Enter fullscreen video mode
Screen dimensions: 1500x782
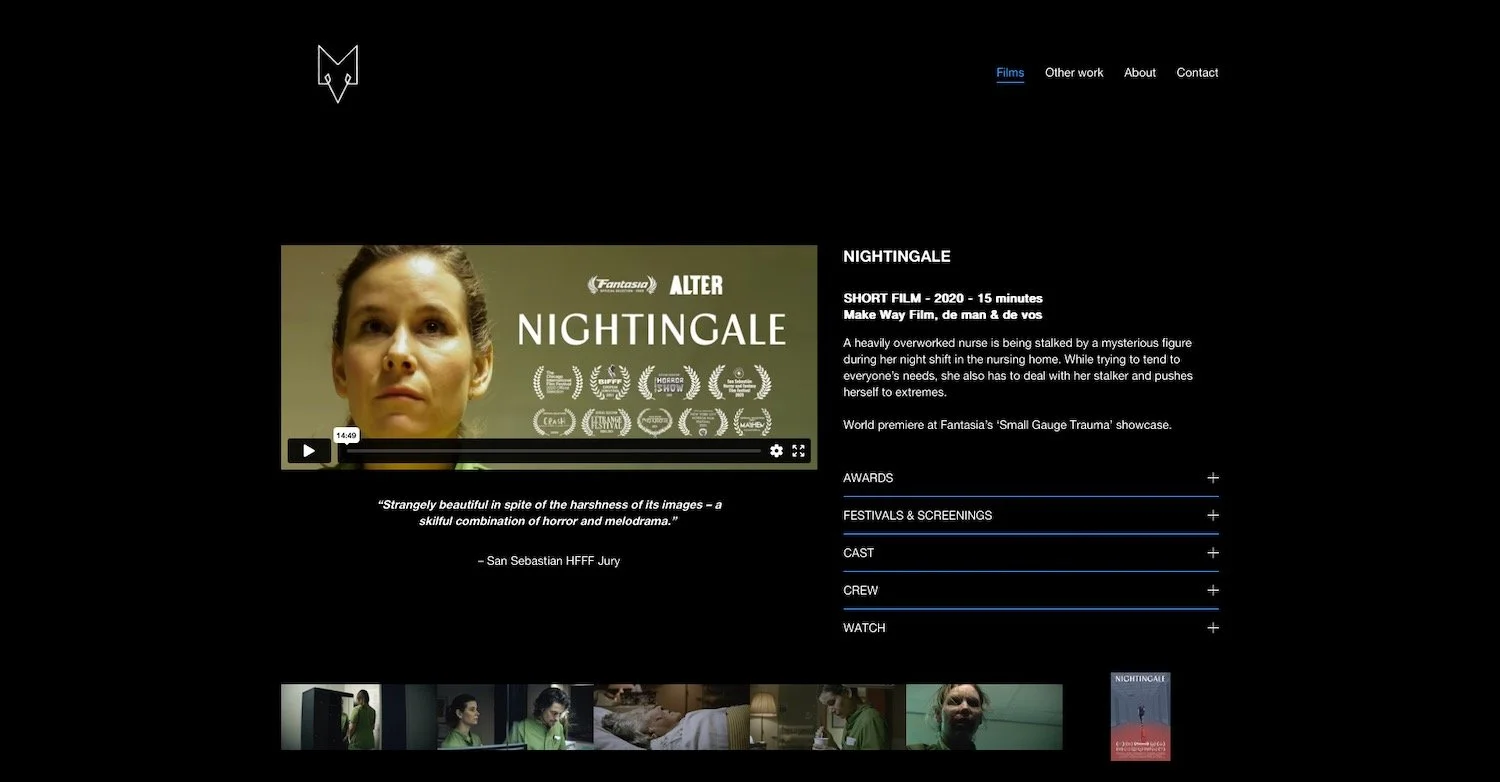point(799,451)
